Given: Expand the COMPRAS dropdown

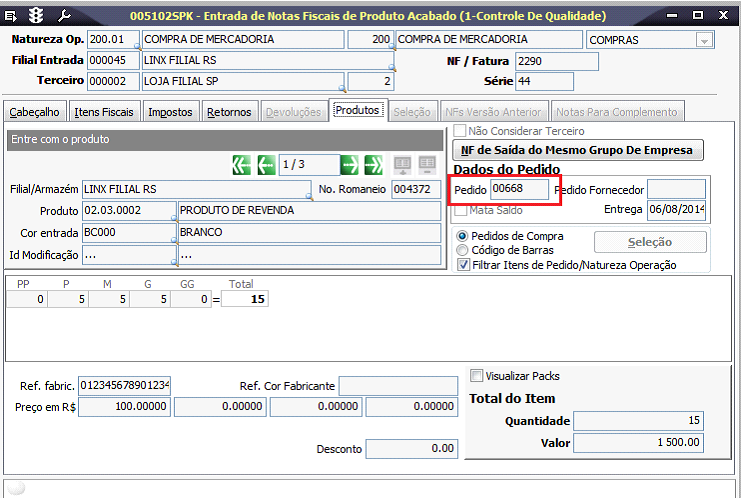Looking at the screenshot, I should (705, 40).
